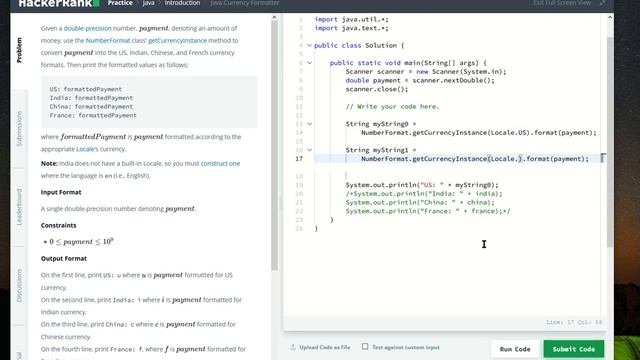Image resolution: width=640 pixels, height=360 pixels.
Task: Click the commented India println line
Action: 424,193
